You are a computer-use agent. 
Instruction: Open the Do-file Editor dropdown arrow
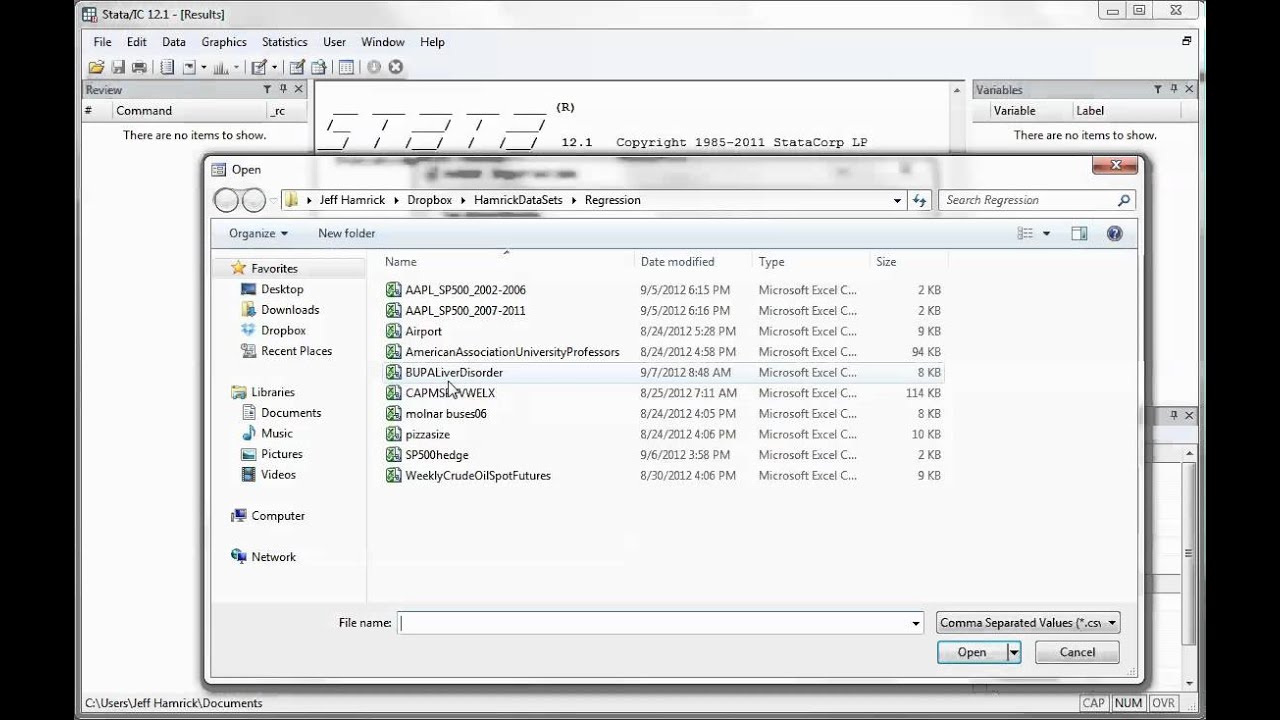point(274,68)
